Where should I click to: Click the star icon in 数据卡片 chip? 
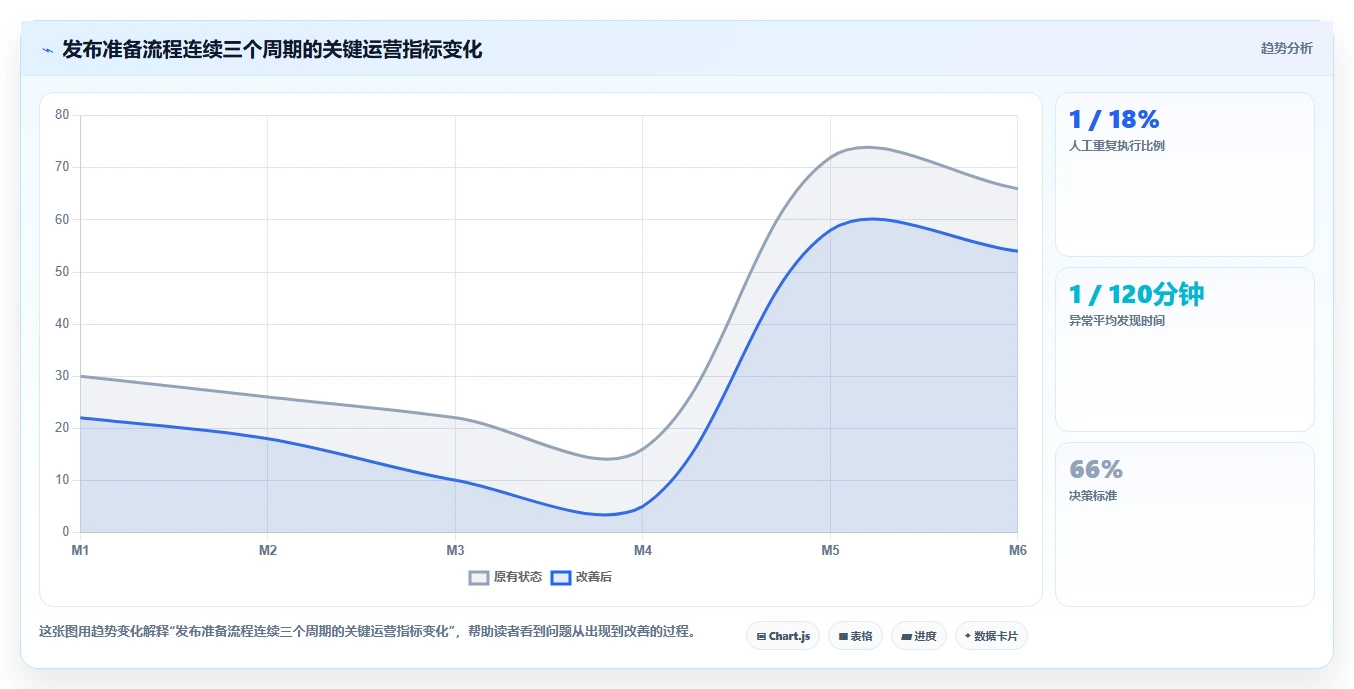[968, 636]
